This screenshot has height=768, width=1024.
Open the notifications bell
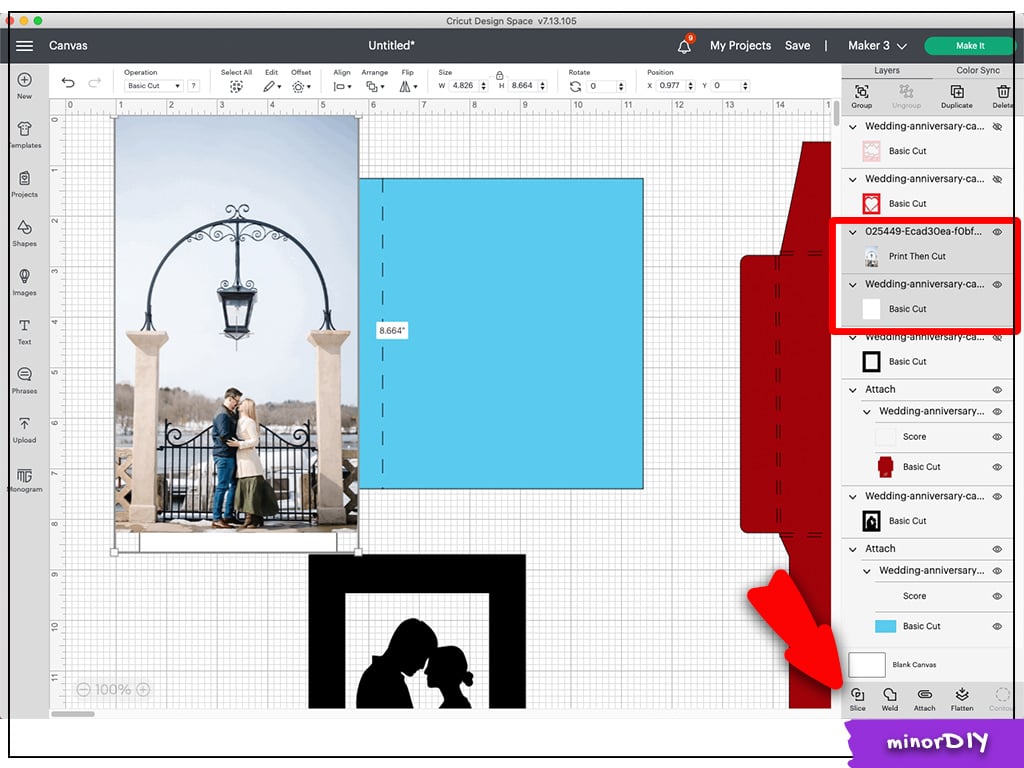point(684,46)
